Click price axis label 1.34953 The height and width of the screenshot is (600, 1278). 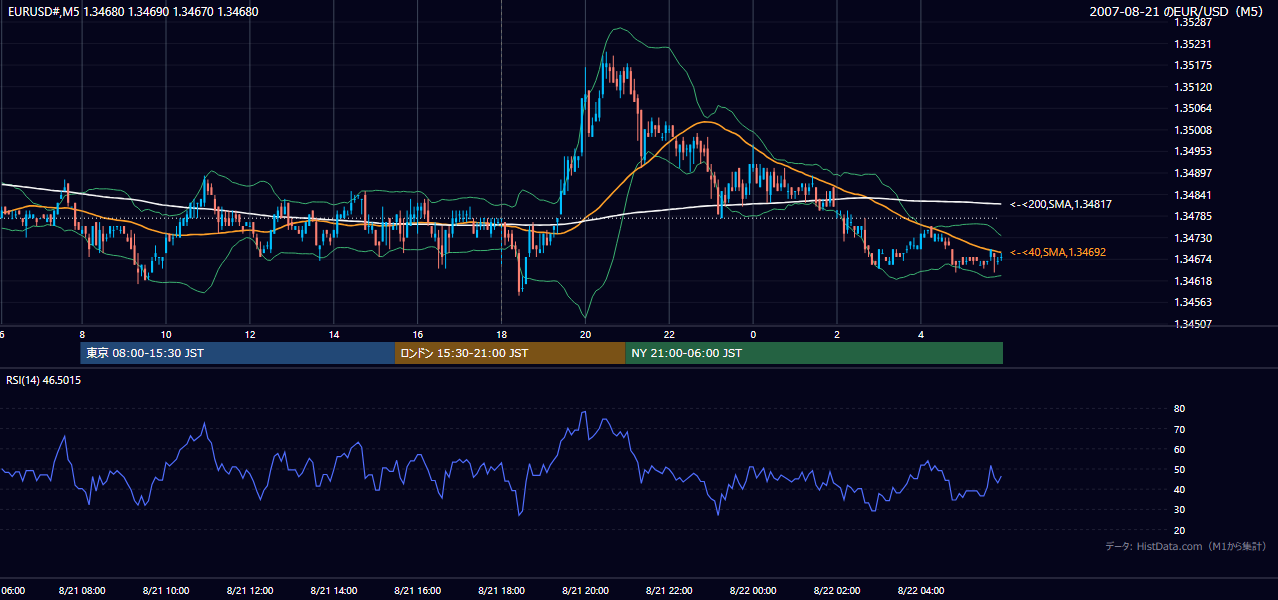pyautogui.click(x=1194, y=151)
